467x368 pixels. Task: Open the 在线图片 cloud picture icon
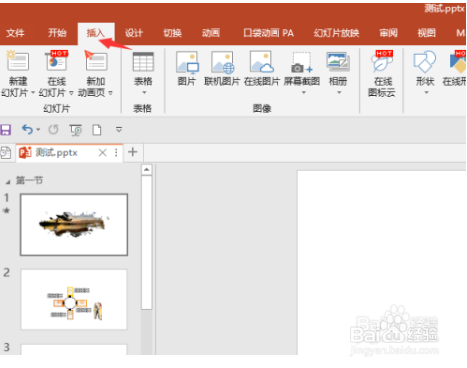pos(262,62)
